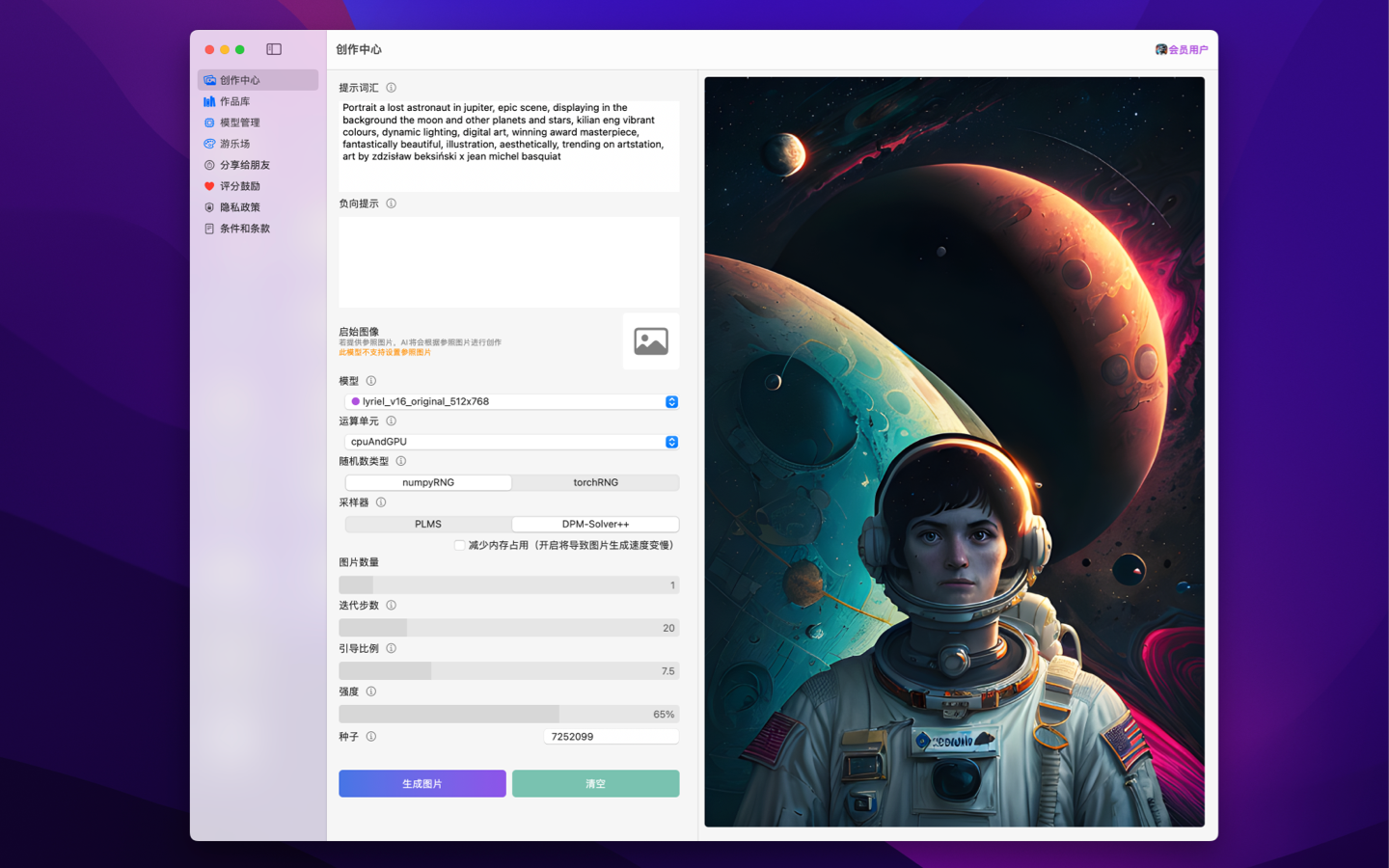Image resolution: width=1389 pixels, height=868 pixels.
Task: Click the 分享给朋友 share icon
Action: pyautogui.click(x=209, y=165)
